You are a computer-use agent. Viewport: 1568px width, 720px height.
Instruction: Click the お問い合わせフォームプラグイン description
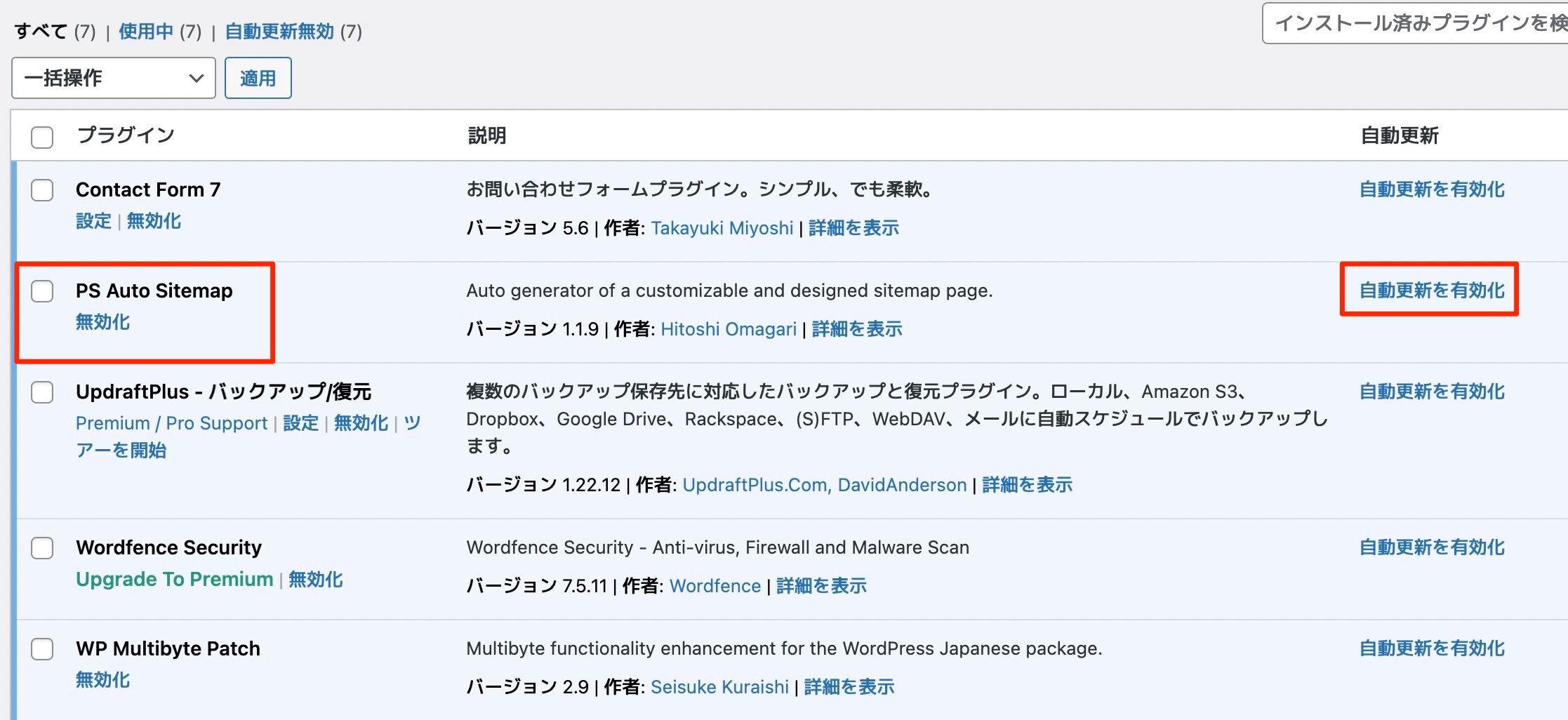click(x=700, y=189)
